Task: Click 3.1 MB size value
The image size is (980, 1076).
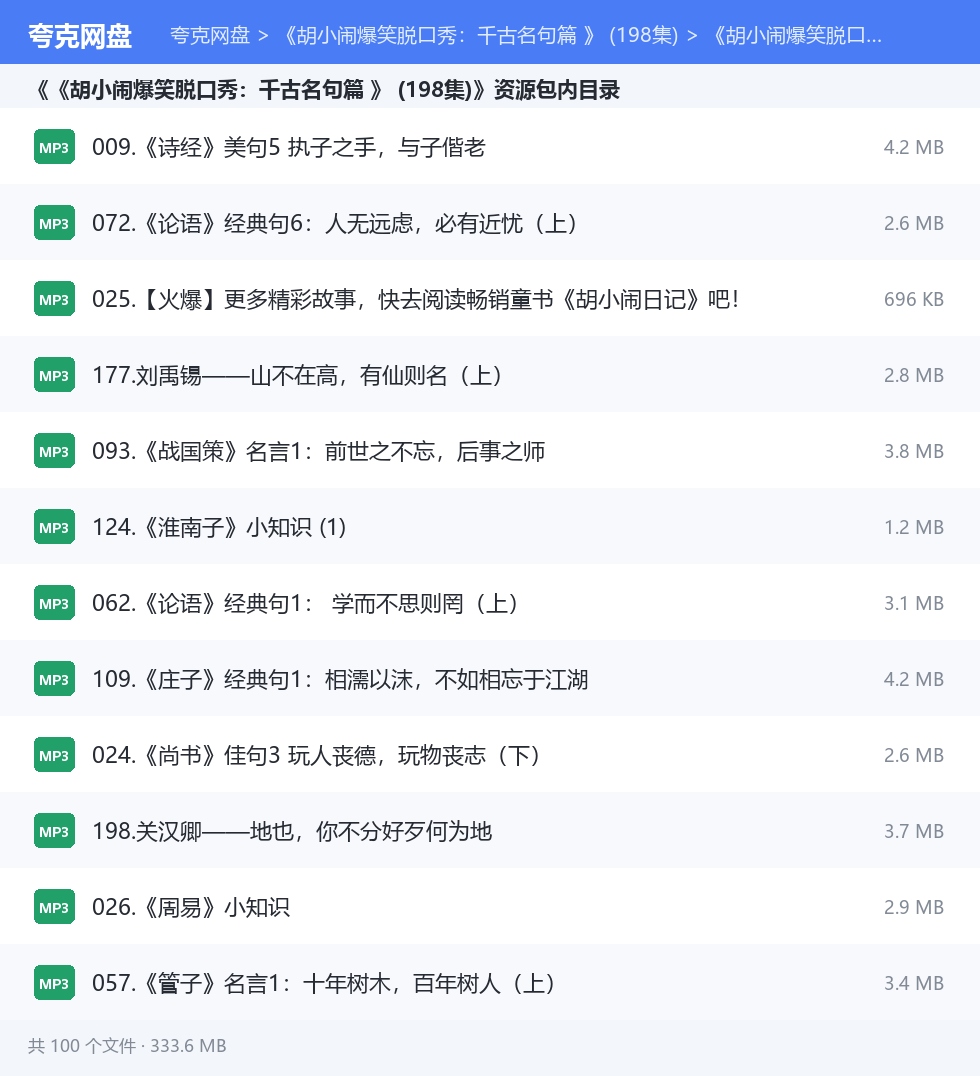Action: click(x=913, y=603)
